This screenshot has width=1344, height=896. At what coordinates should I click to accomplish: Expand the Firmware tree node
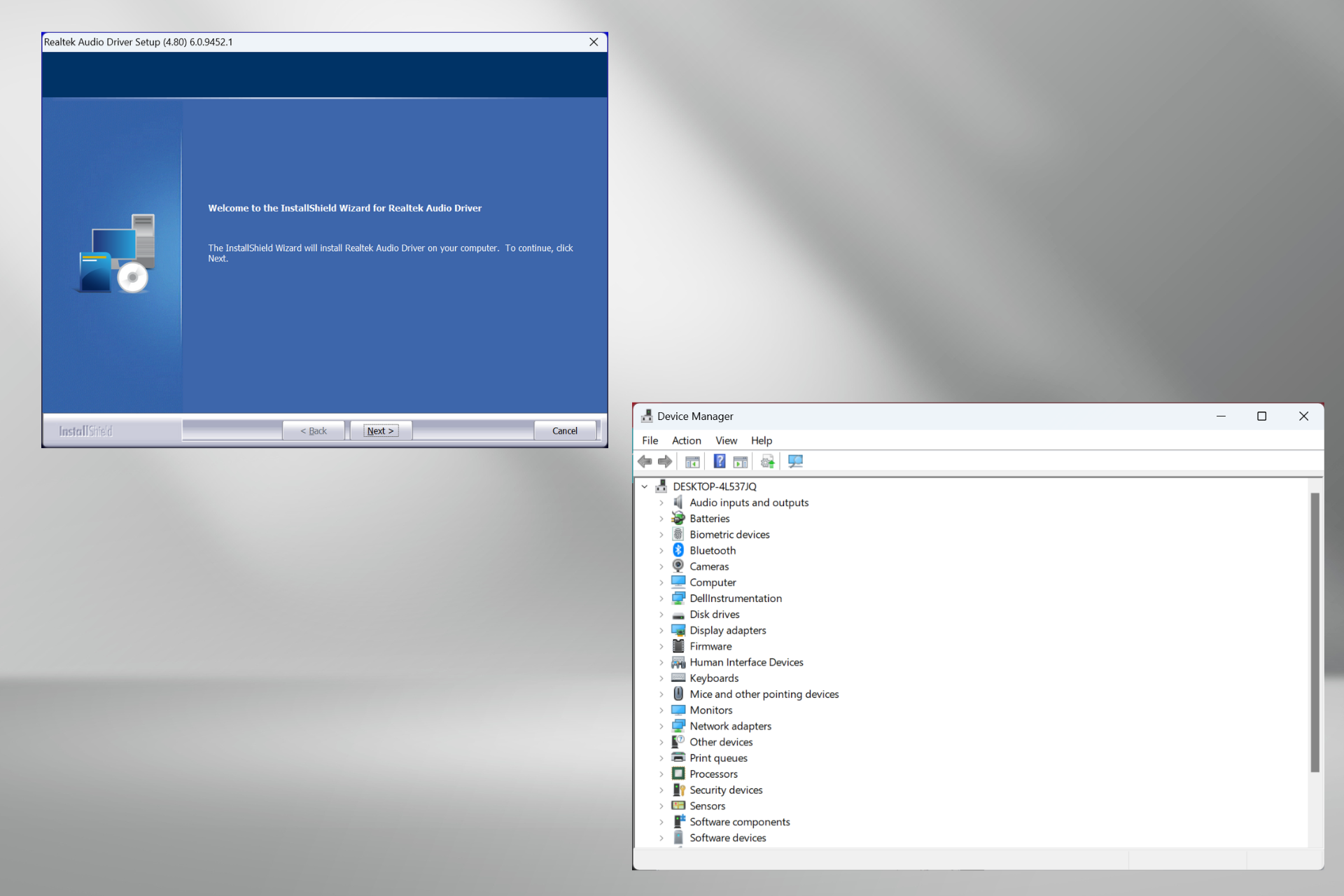661,646
